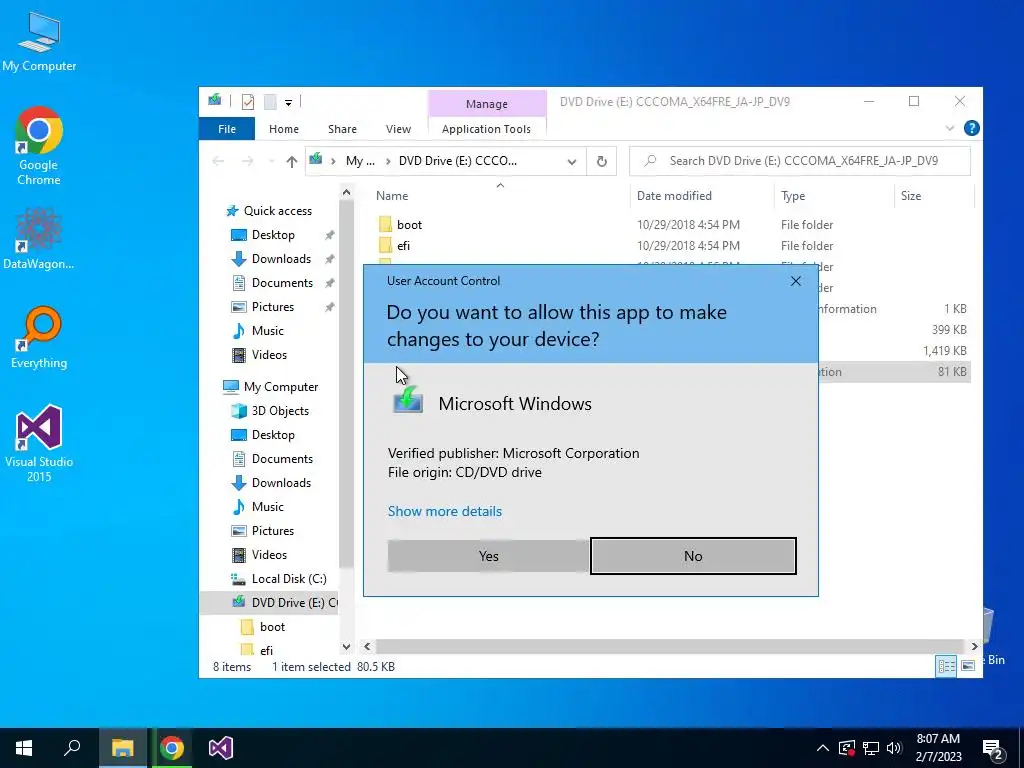Click the Back navigation arrow
Image resolution: width=1024 pixels, height=768 pixels.
[x=219, y=161]
